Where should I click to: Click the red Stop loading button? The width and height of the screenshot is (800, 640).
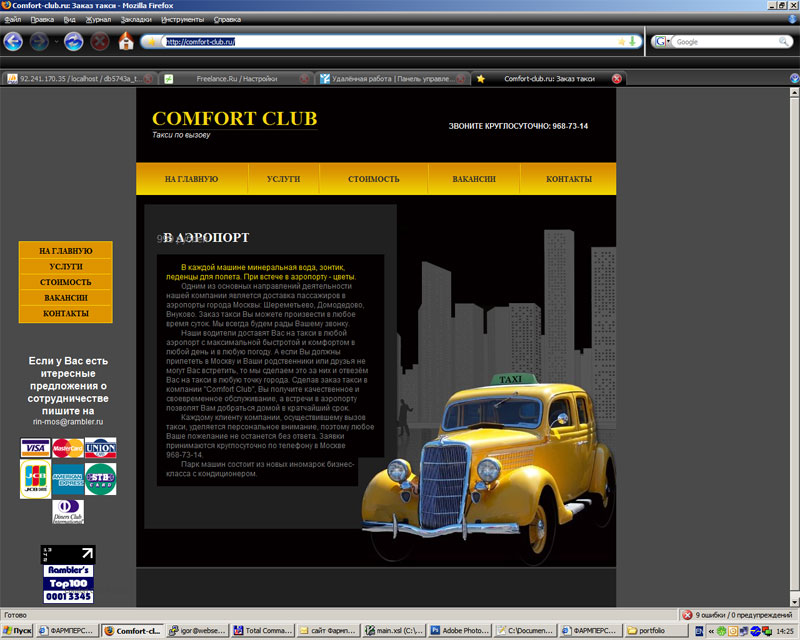click(x=100, y=41)
